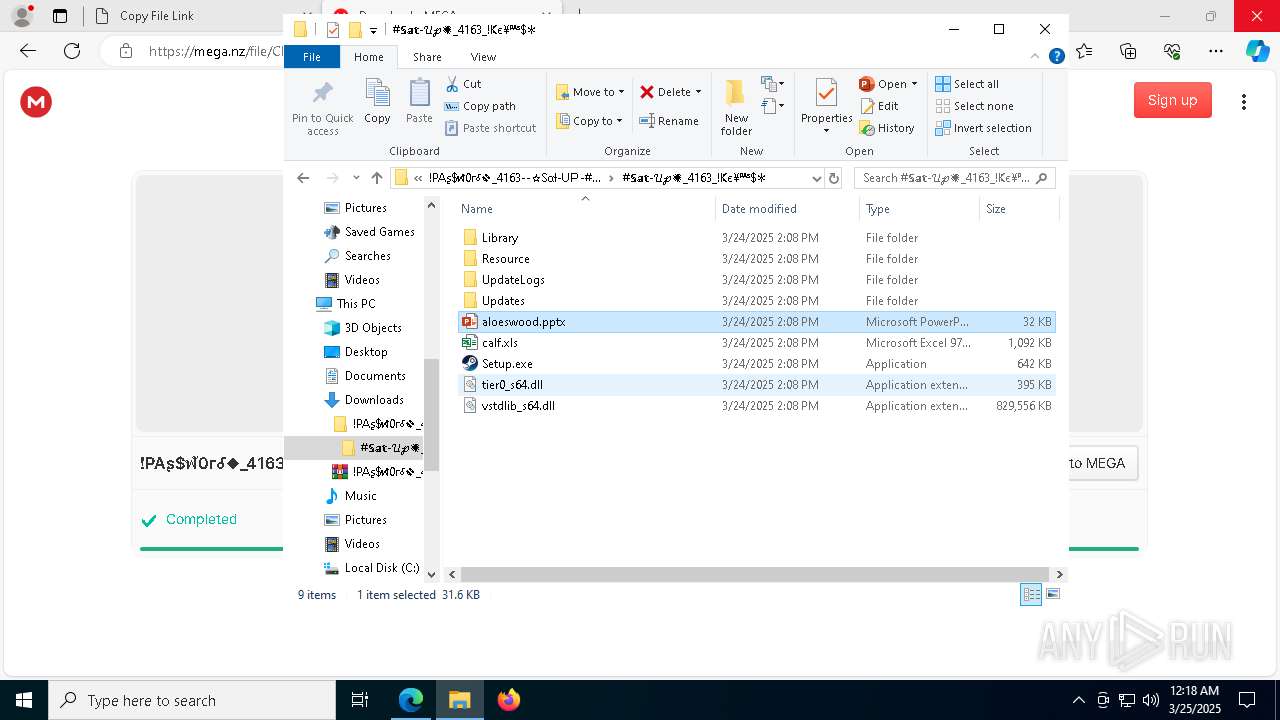Viewport: 1280px width, 720px height.
Task: Switch to the Share ribbon tab
Action: [x=427, y=57]
